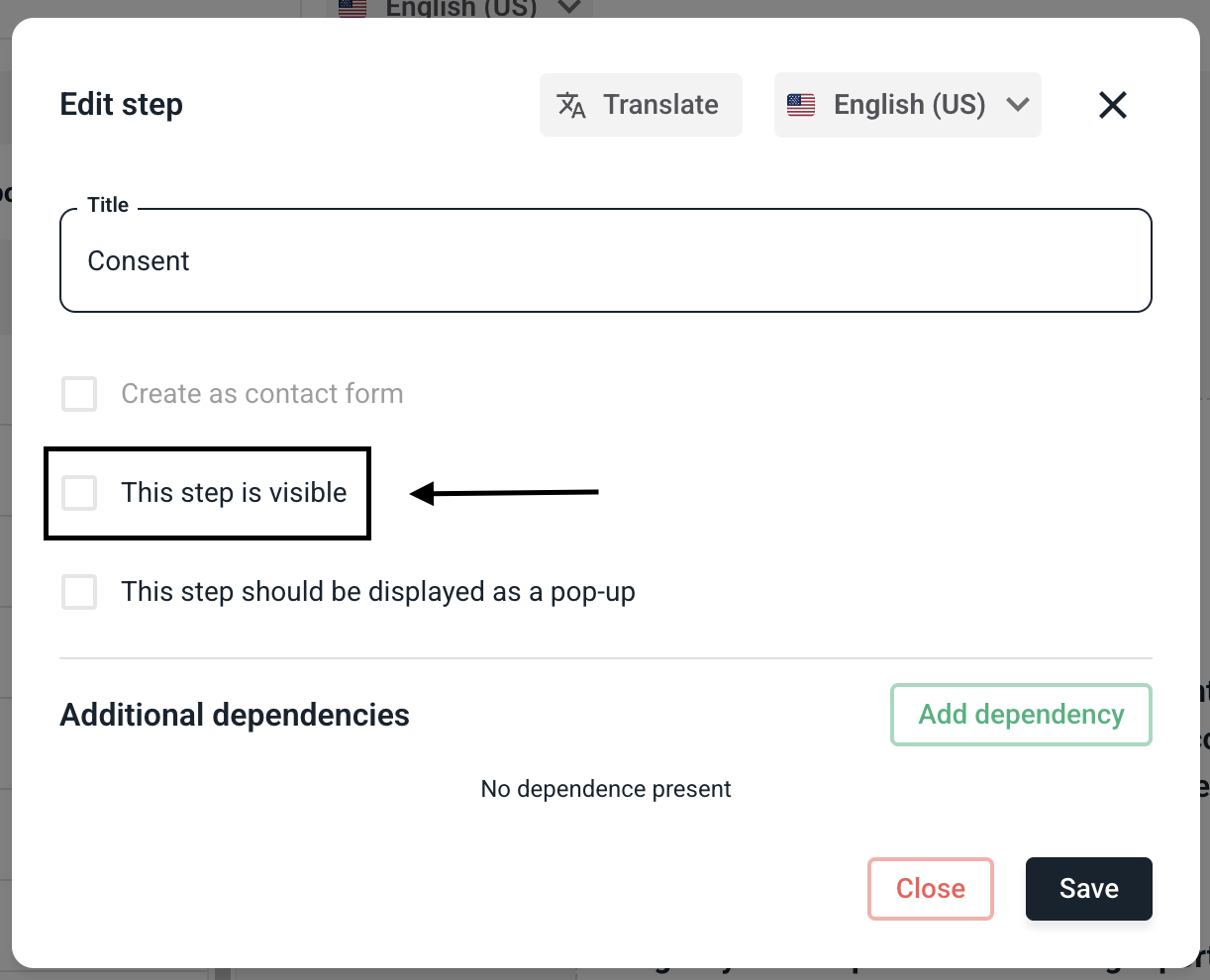This screenshot has width=1210, height=980.
Task: Click the "Title" field label
Action: point(108,205)
